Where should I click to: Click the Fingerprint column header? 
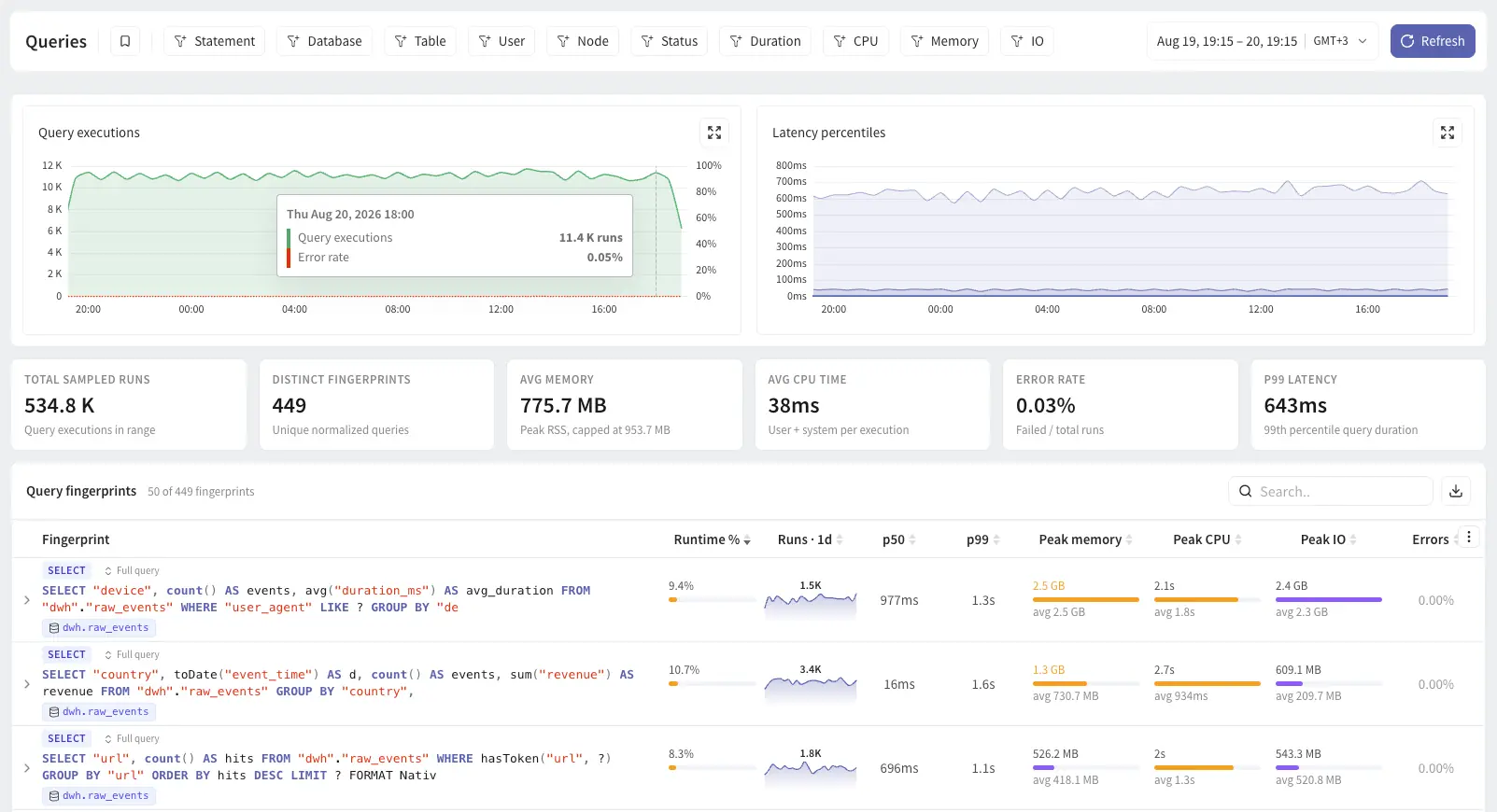click(x=76, y=539)
